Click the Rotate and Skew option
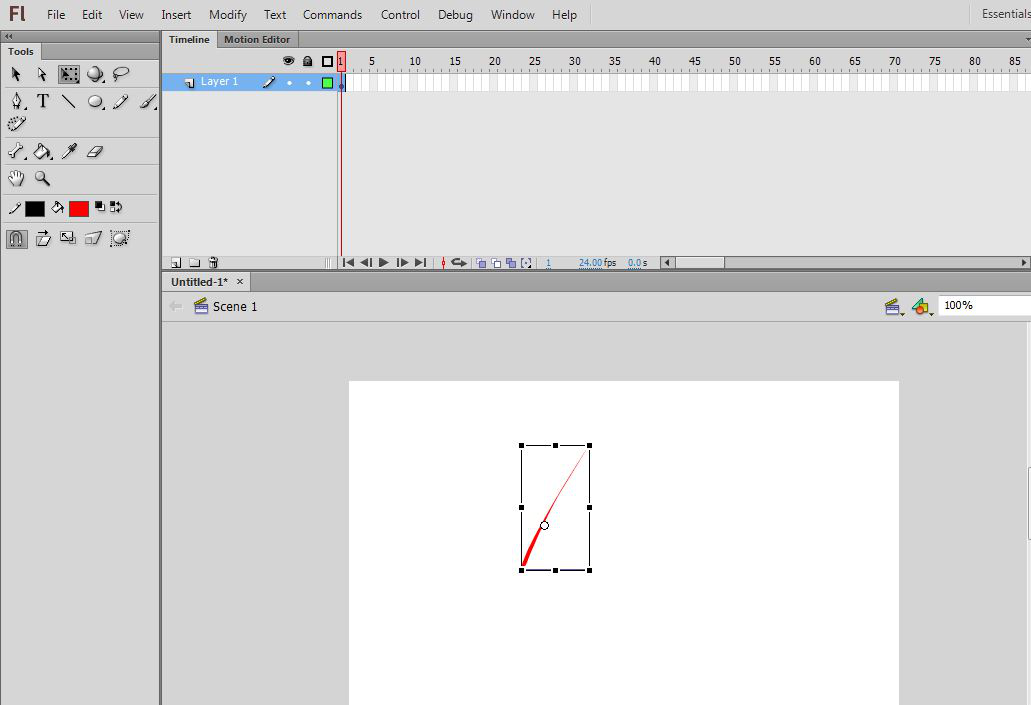Image resolution: width=1031 pixels, height=705 pixels. coord(43,238)
